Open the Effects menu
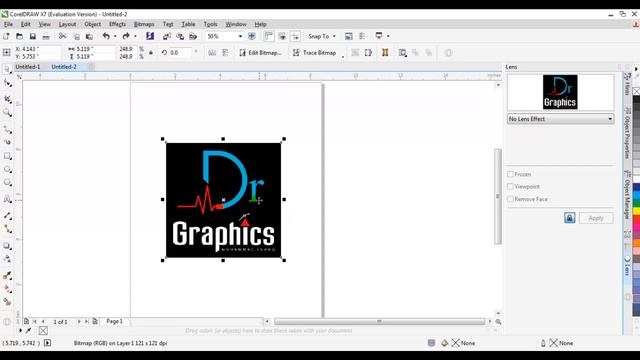 coord(118,24)
